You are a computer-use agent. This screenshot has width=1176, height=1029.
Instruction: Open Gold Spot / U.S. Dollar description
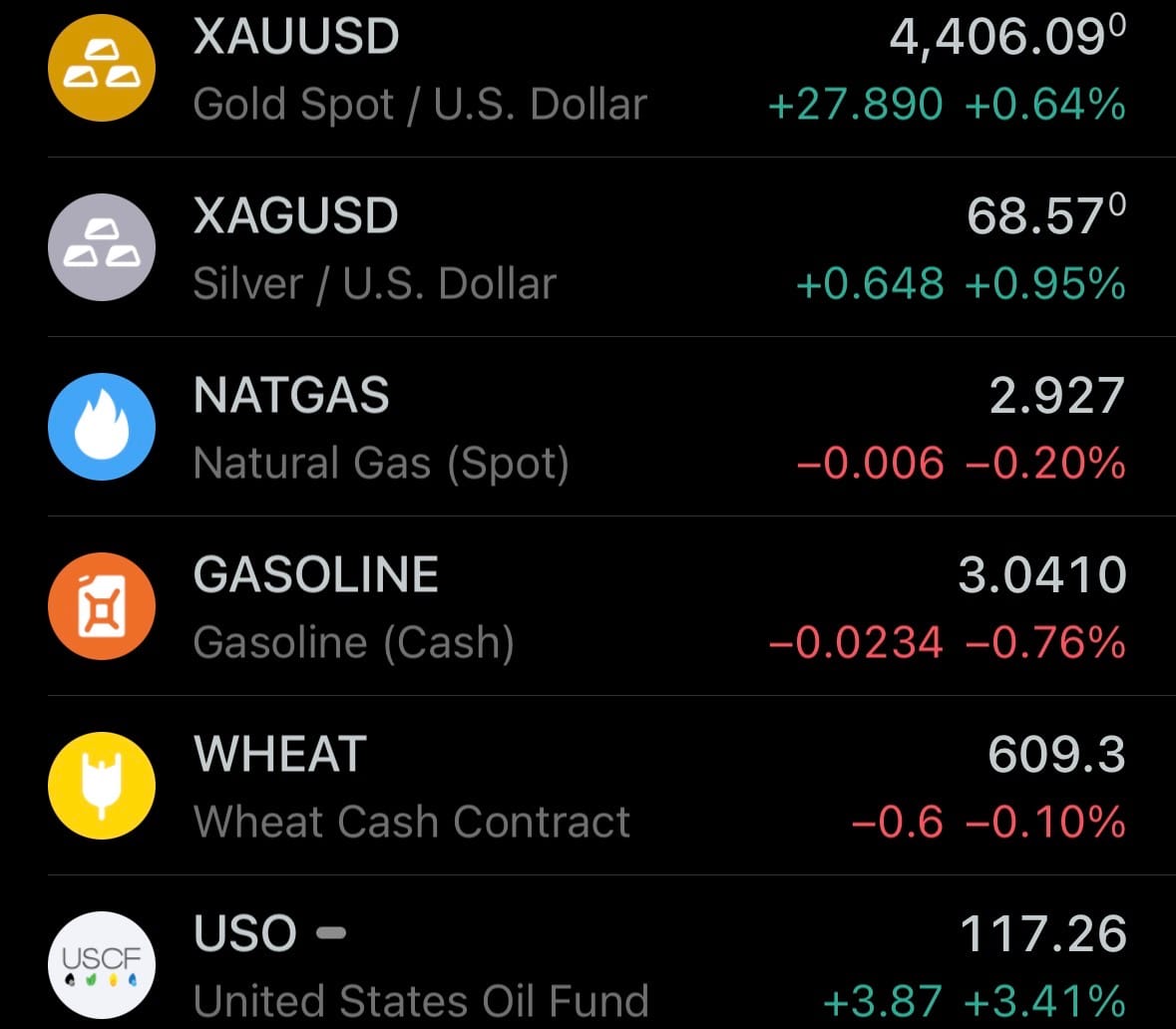pos(420,105)
